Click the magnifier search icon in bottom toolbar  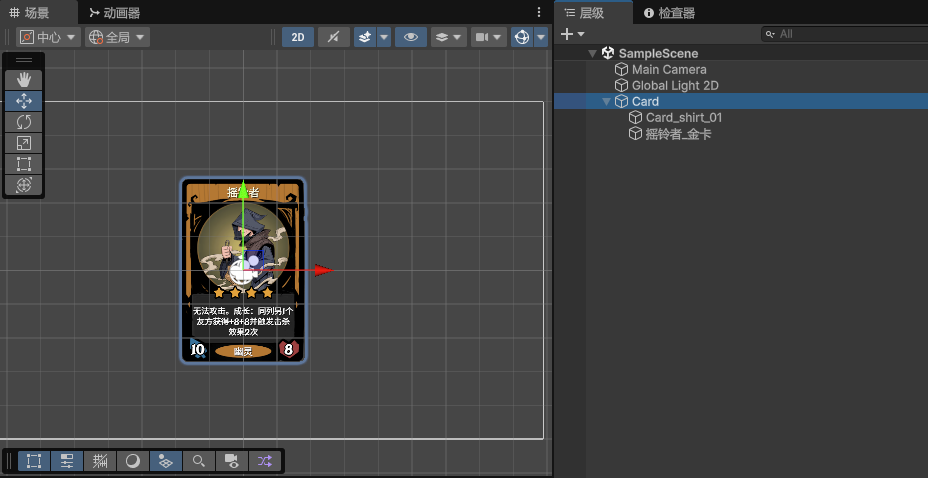[x=199, y=461]
